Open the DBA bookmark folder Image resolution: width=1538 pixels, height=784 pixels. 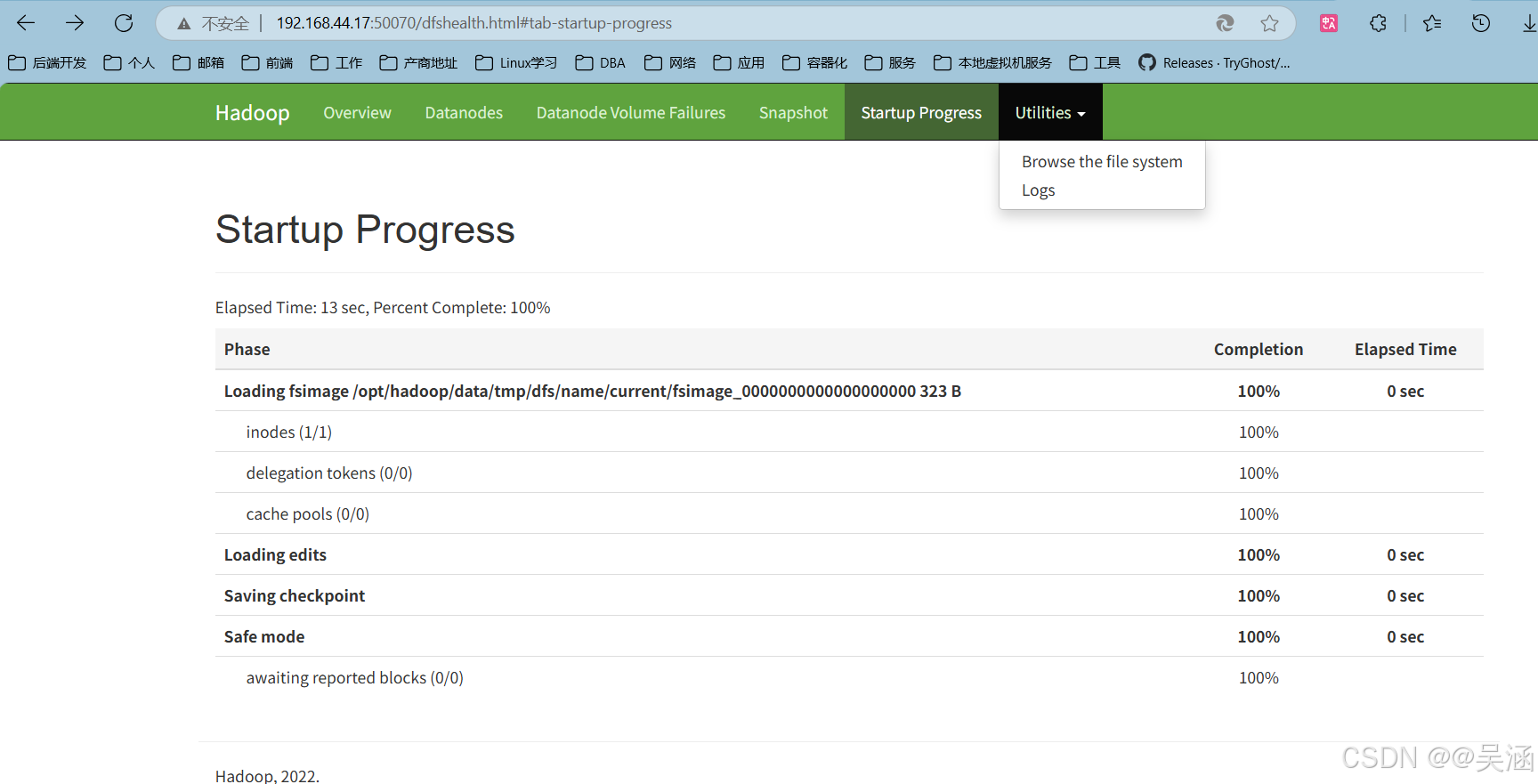601,62
